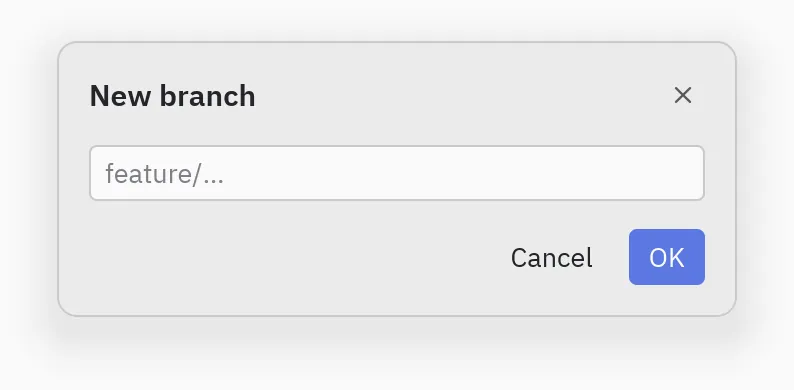This screenshot has width=794, height=390.
Task: Select the Cancel text button
Action: [551, 257]
